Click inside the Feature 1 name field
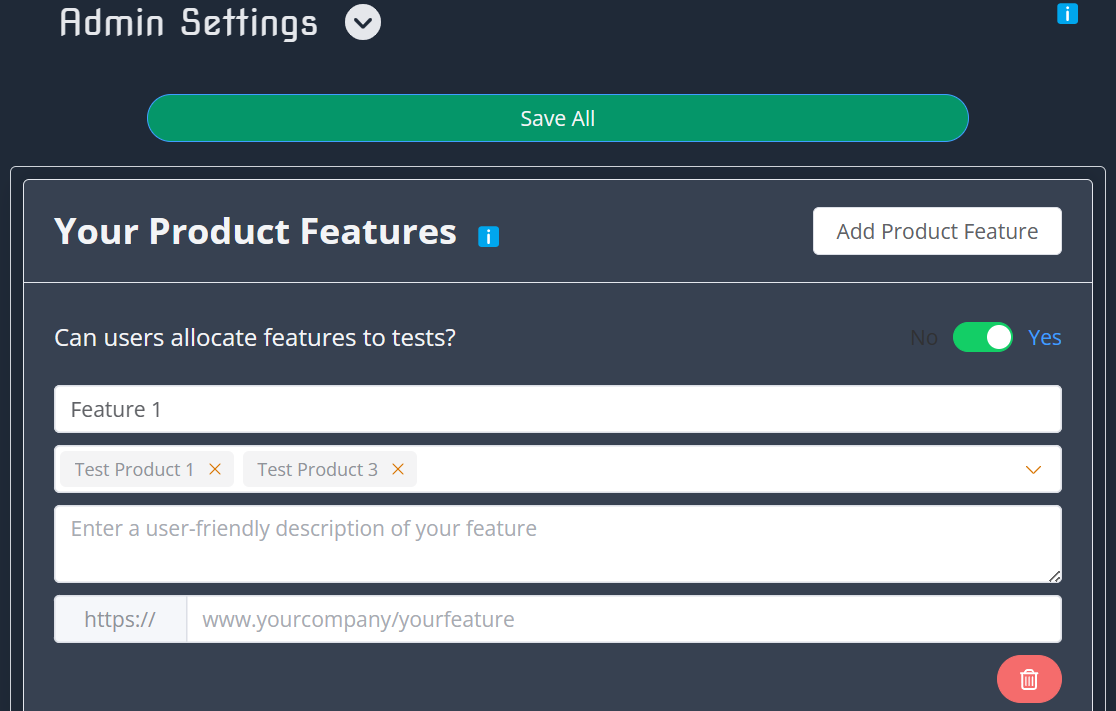1116x711 pixels. [557, 409]
